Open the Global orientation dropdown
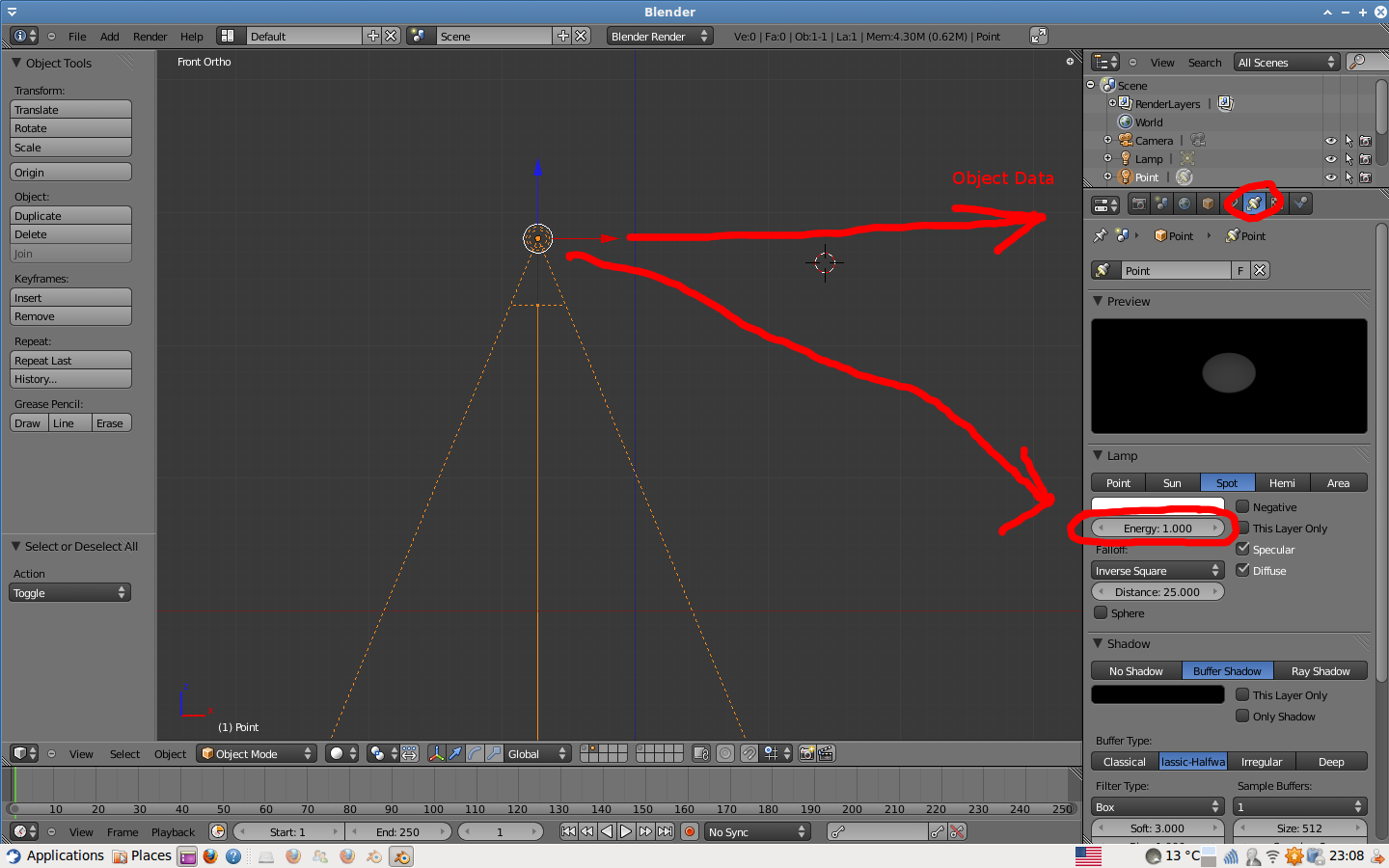This screenshot has height=868, width=1389. point(537,753)
